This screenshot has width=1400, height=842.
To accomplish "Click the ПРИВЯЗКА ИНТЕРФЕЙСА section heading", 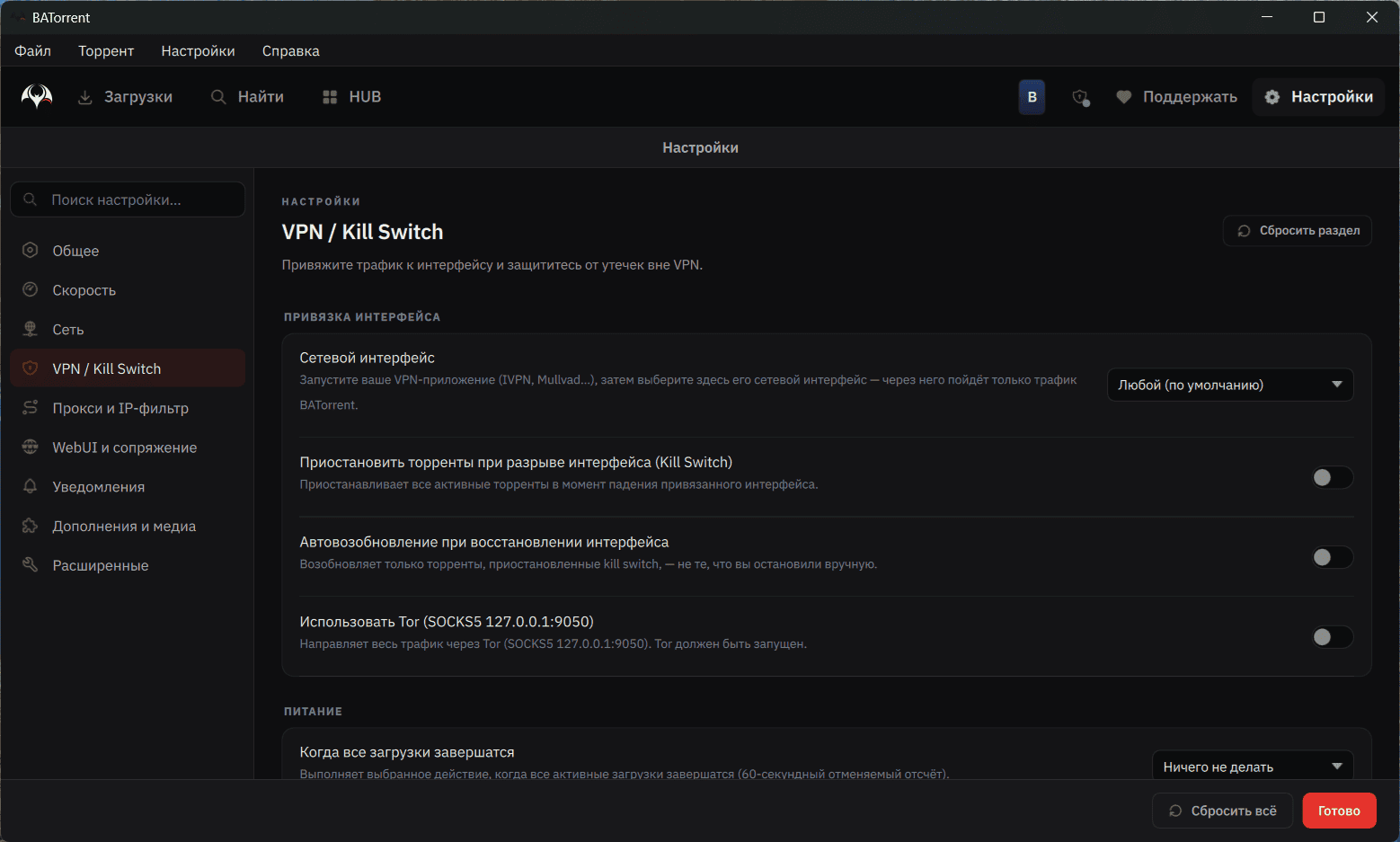I will pos(362,317).
